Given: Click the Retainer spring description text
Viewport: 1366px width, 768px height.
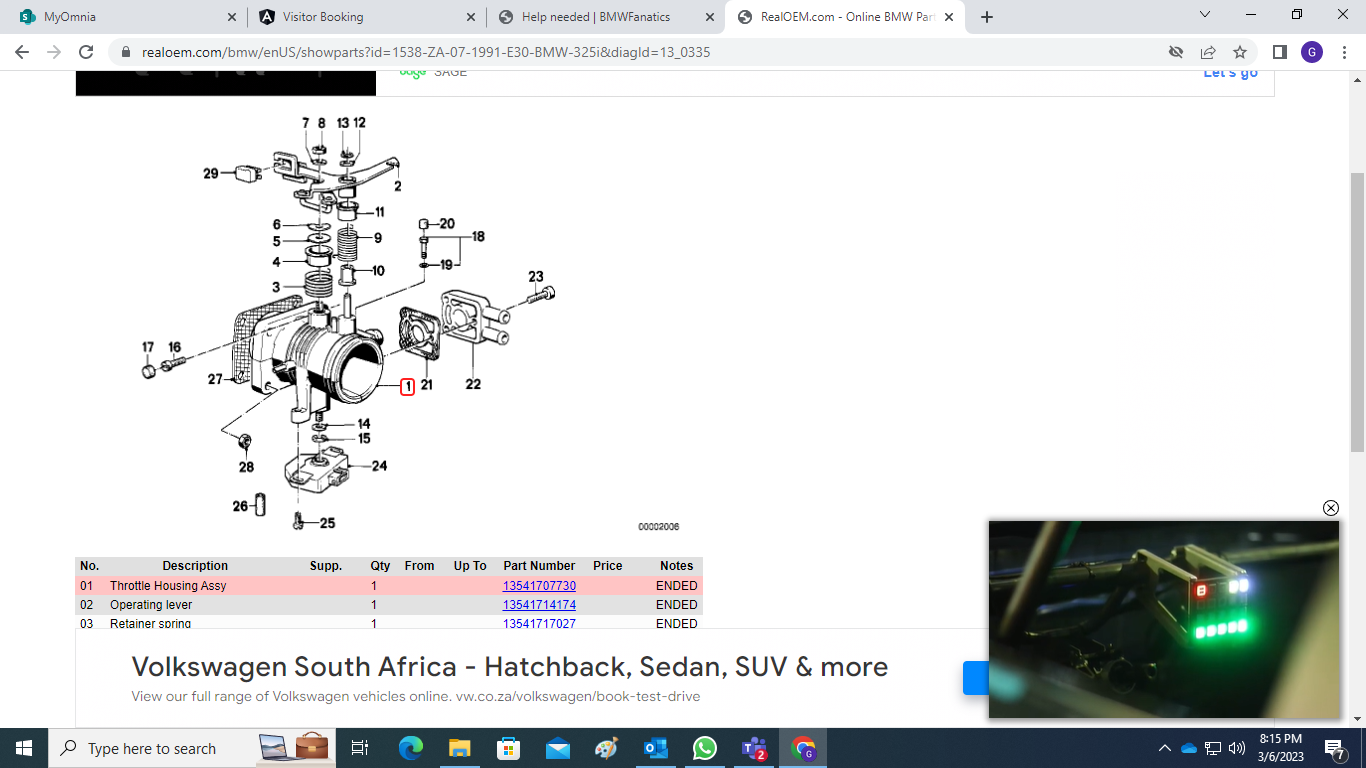Looking at the screenshot, I should 150,623.
